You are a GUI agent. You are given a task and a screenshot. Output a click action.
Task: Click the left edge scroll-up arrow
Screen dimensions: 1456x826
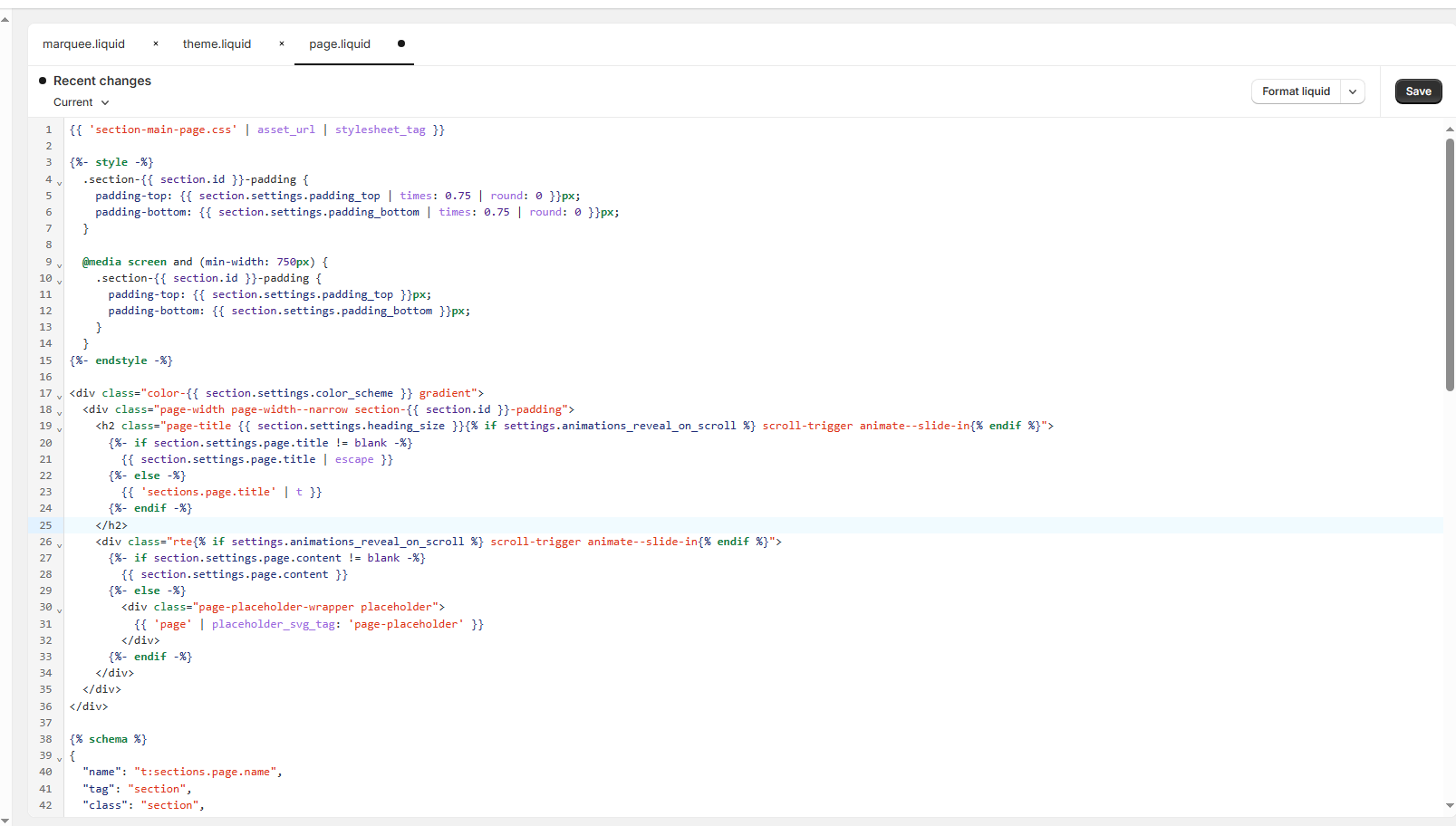pyautogui.click(x=5, y=19)
